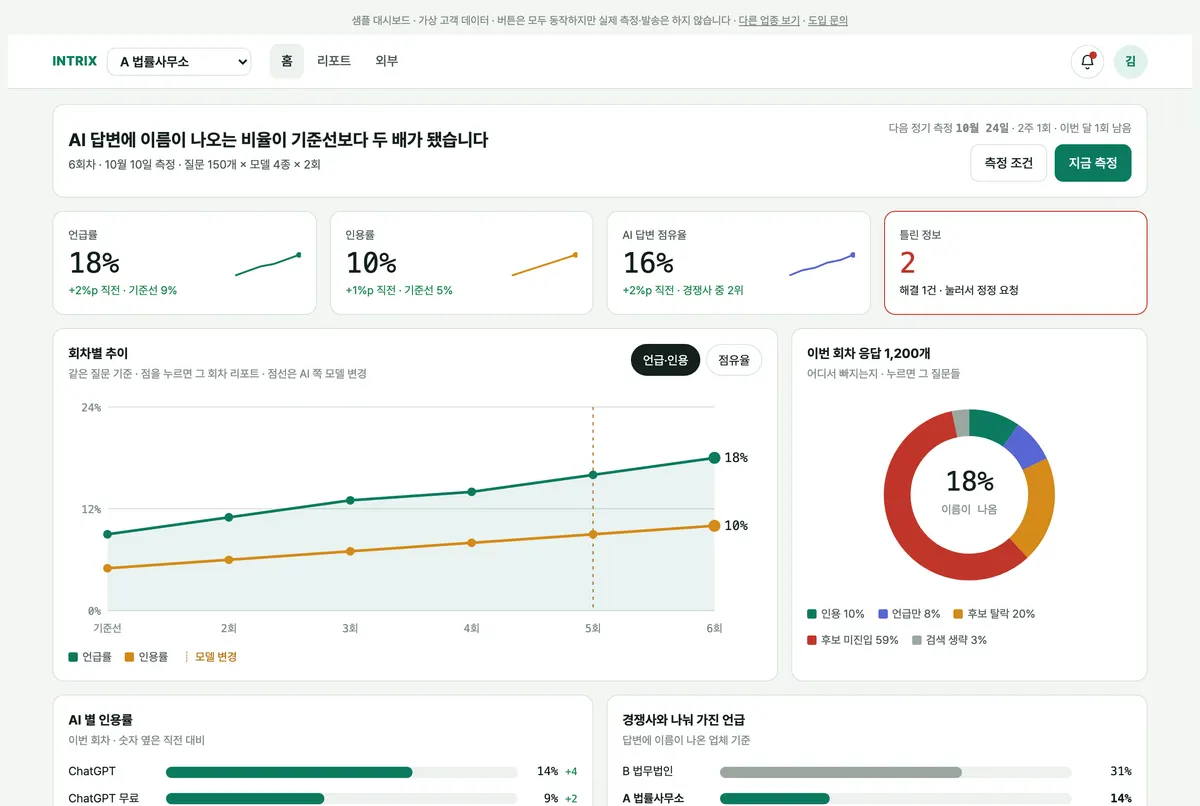Click the 모델 변경 legend entry
The width and height of the screenshot is (1200, 806).
211,657
